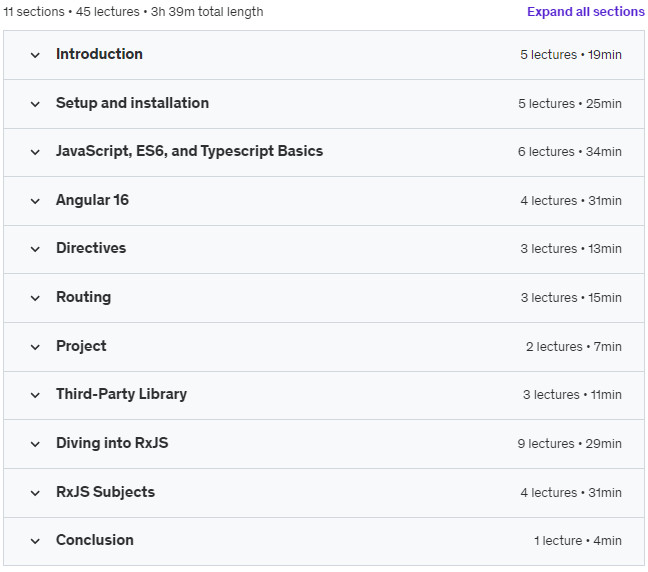Expand the Conclusion section chevron
This screenshot has width=648, height=572.
[x=35, y=541]
